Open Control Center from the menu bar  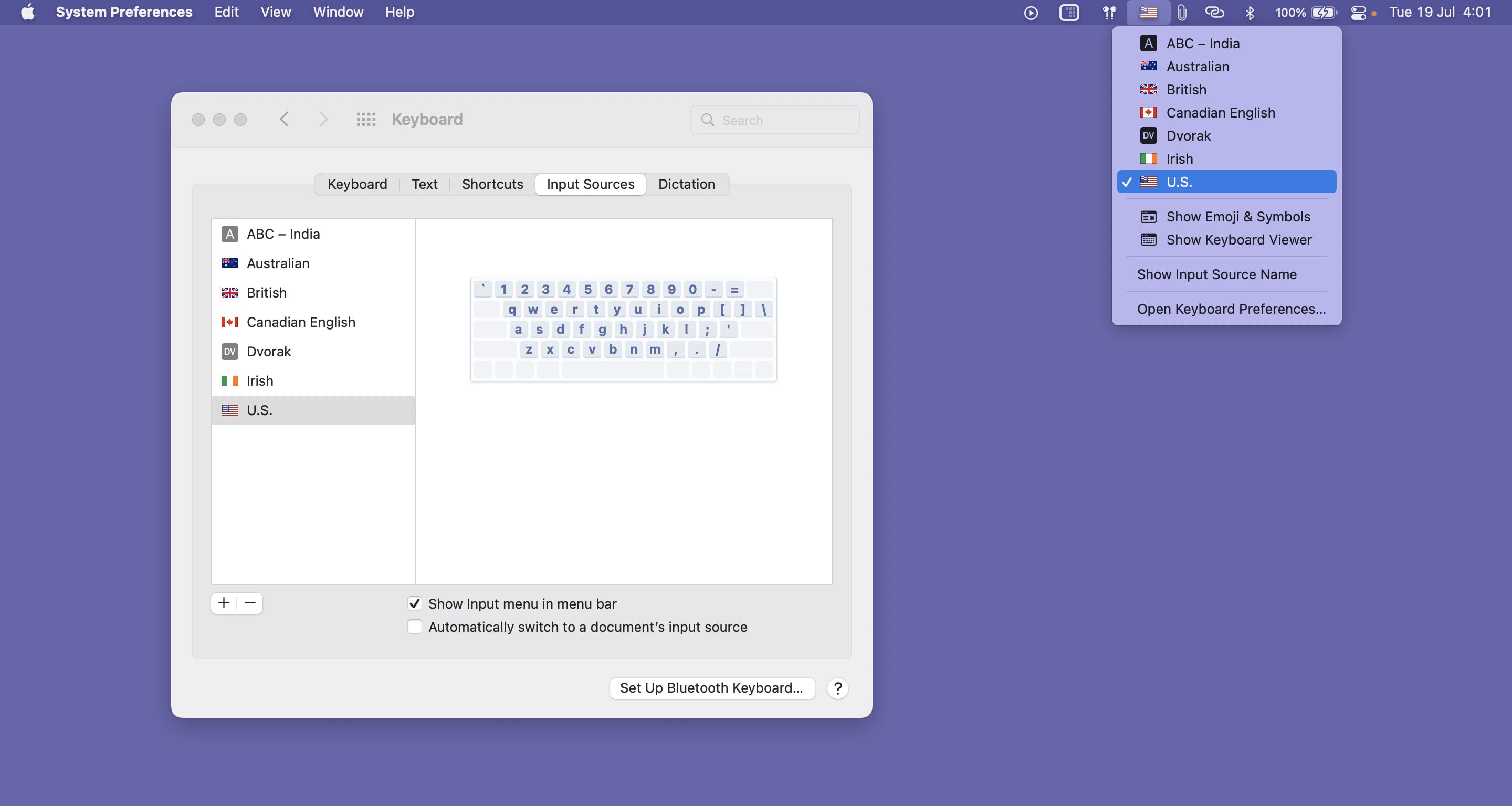click(1359, 12)
